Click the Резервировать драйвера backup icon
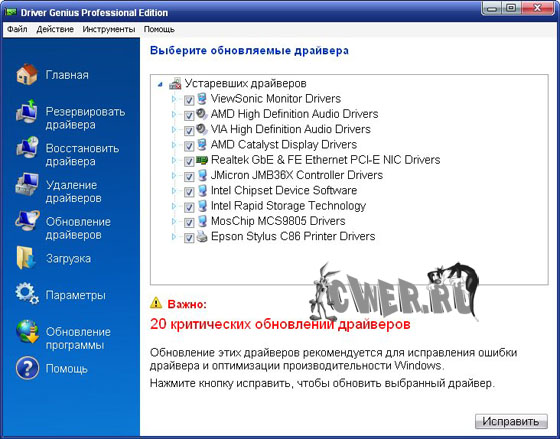Screen dimensions: 560x439 click(27, 112)
